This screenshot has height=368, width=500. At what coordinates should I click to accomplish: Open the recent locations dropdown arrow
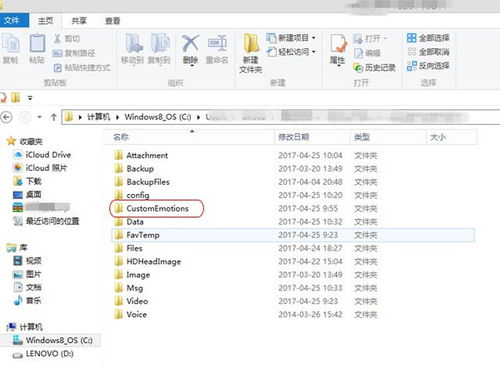[40, 117]
